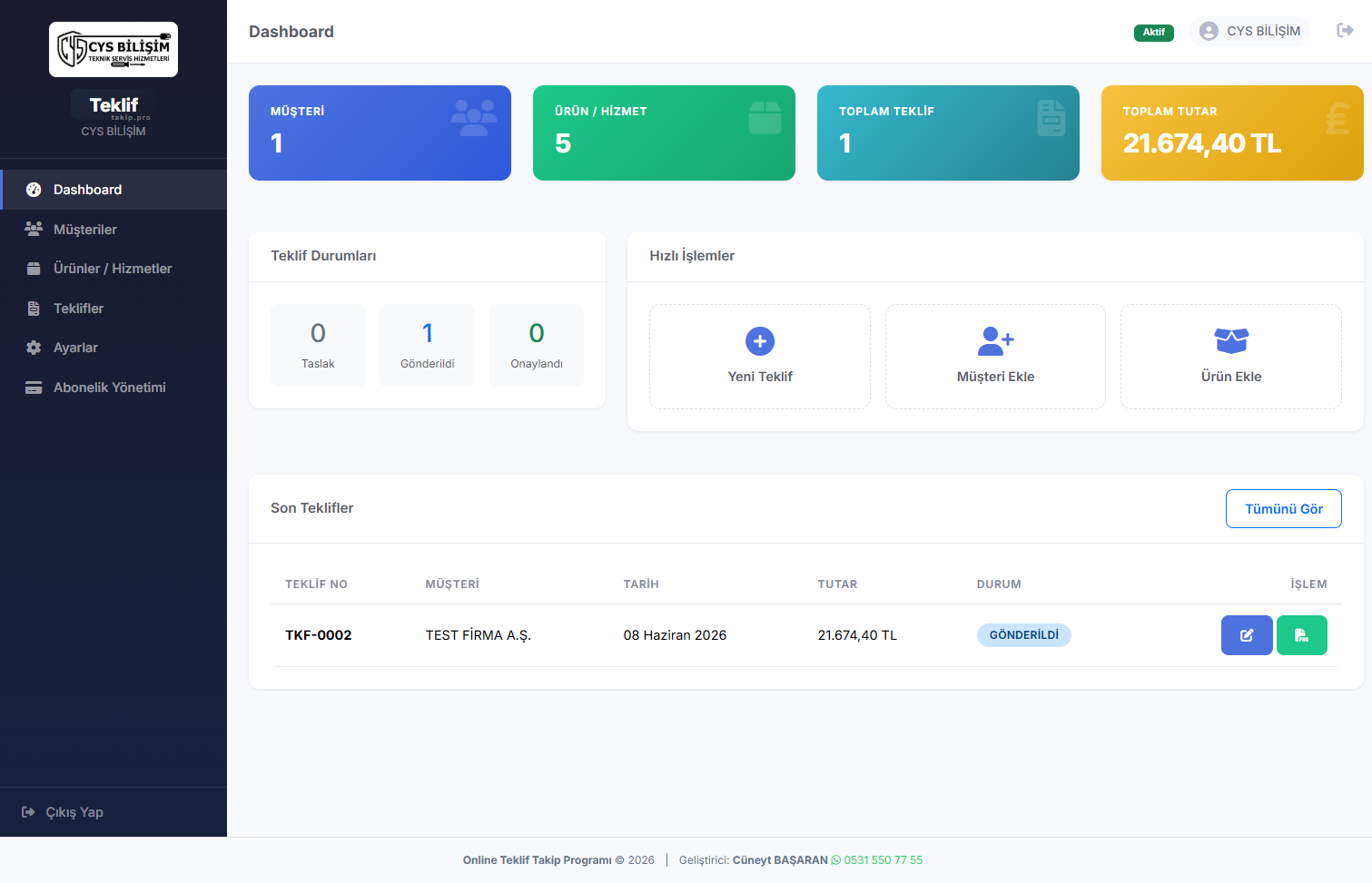Click the CYS Bilişim logo in sidebar
1372x883 pixels.
114,49
